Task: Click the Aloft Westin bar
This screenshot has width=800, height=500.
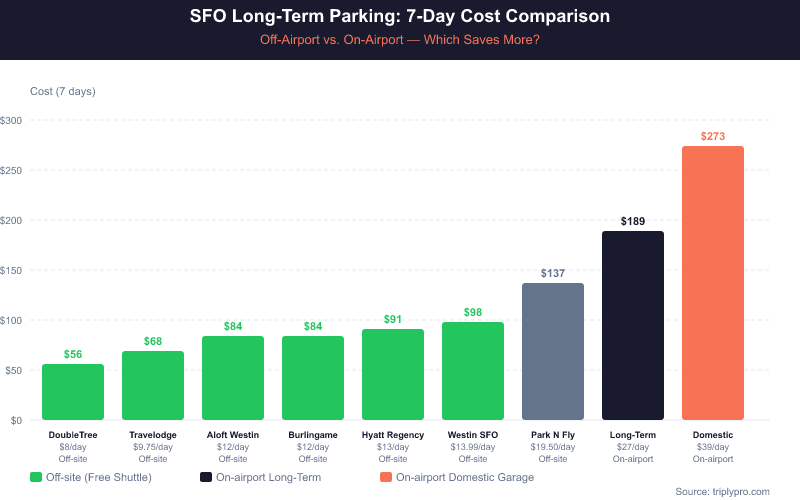Action: pos(233,378)
